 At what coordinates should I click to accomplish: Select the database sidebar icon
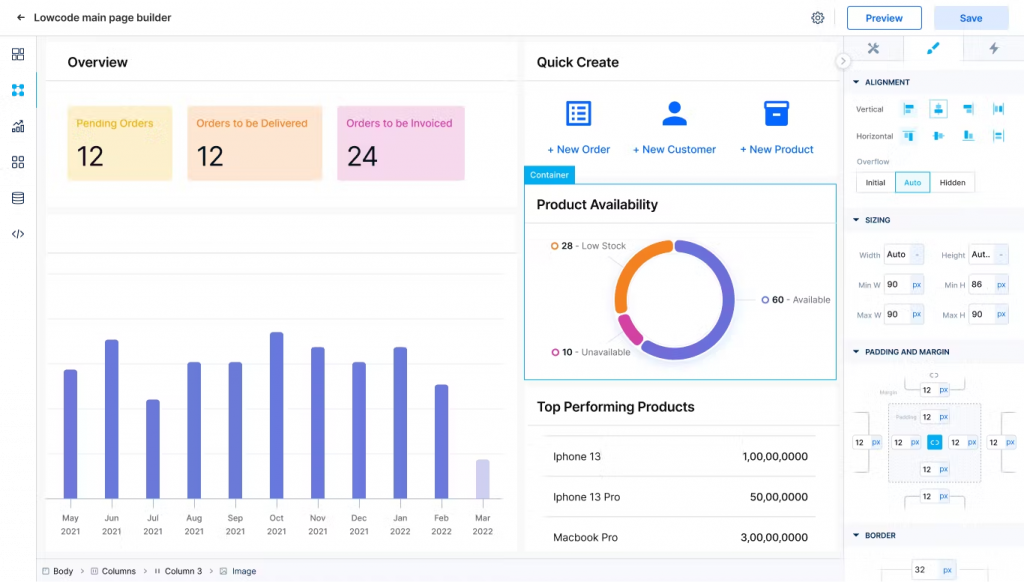[18, 198]
